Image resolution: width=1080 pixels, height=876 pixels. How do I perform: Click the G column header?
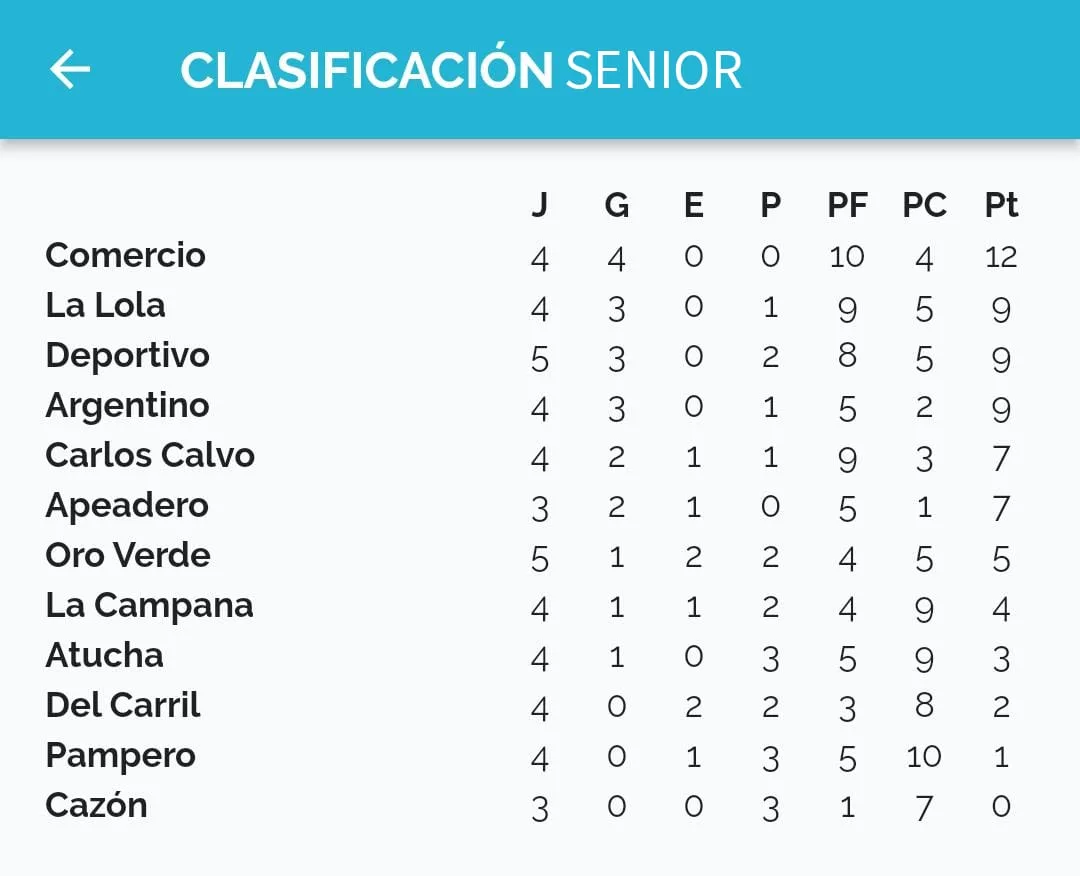617,205
